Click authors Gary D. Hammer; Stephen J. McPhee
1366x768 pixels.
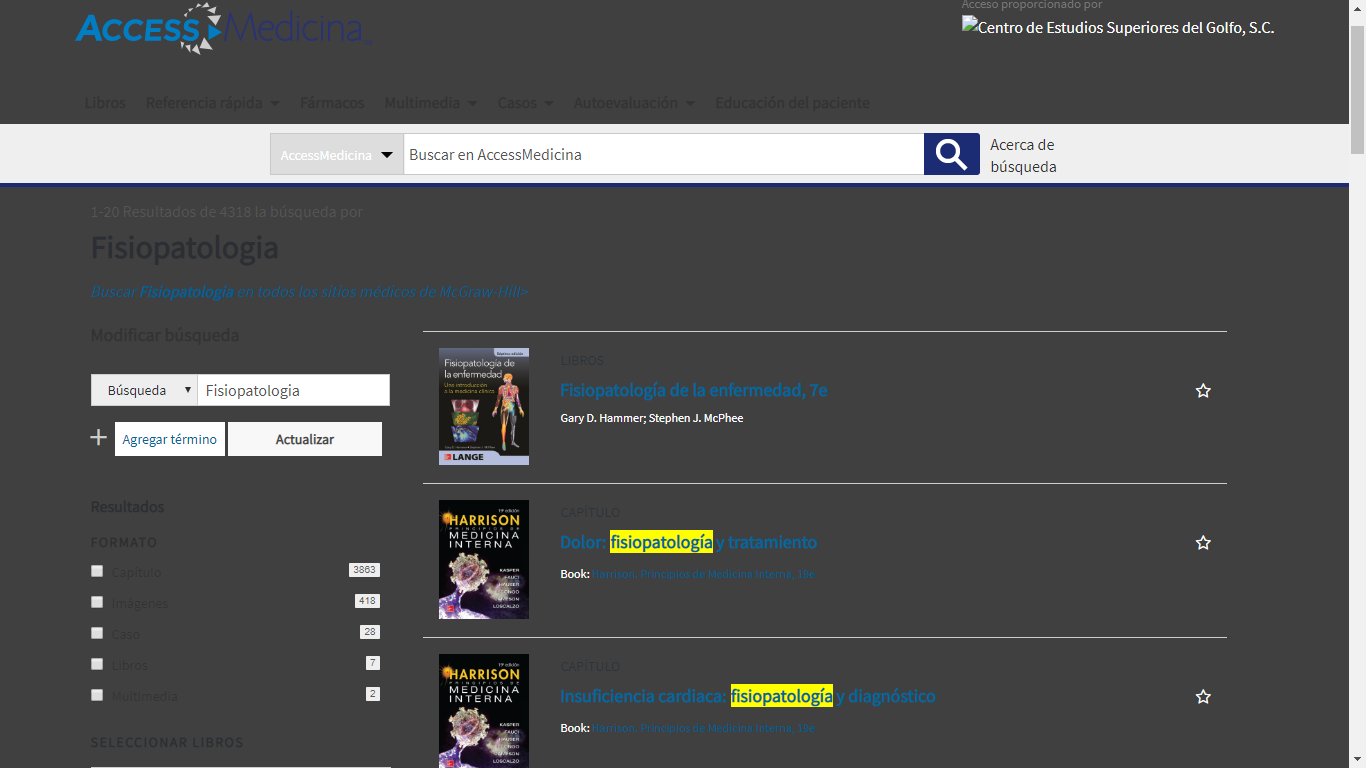click(652, 418)
